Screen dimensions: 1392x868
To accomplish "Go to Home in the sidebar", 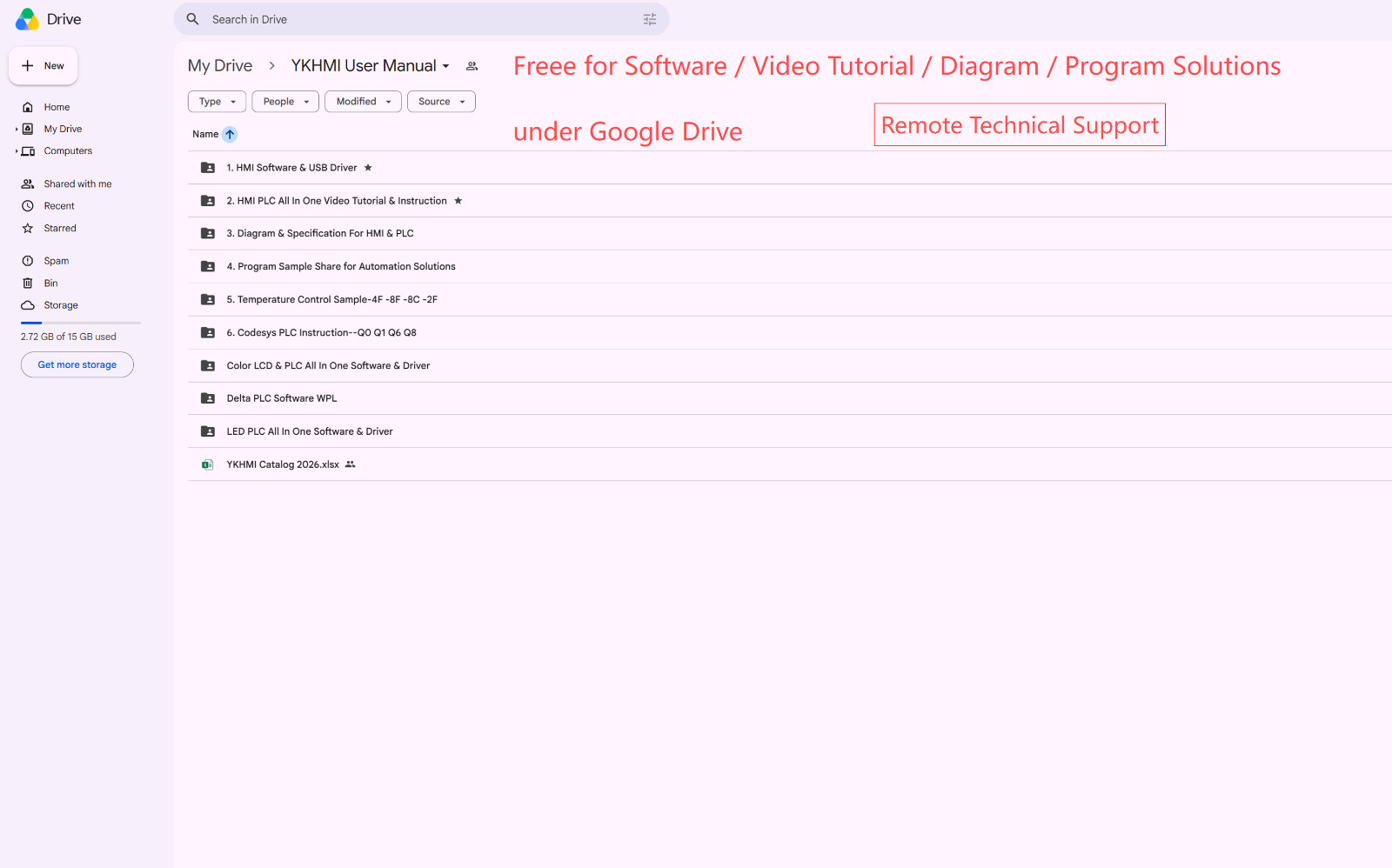I will (x=57, y=107).
